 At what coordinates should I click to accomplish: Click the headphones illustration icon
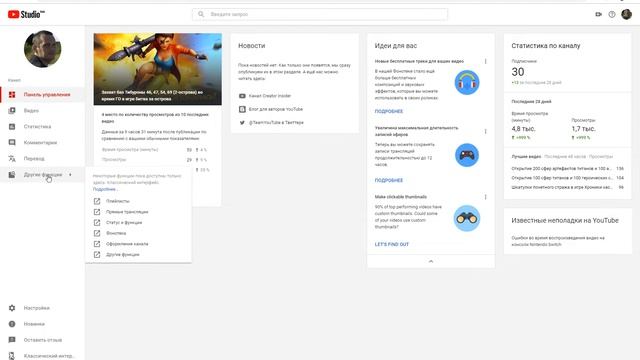pos(467,83)
